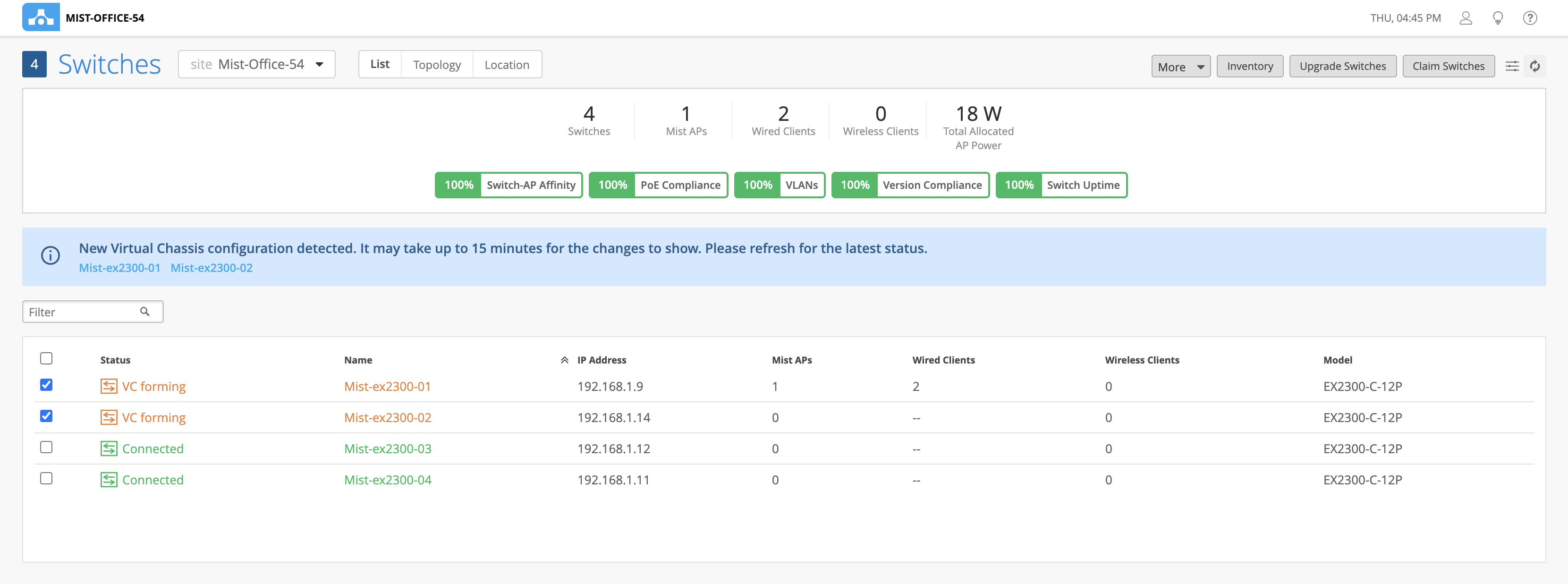The height and width of the screenshot is (584, 1568).
Task: Open table settings sliders icon
Action: [x=1512, y=66]
